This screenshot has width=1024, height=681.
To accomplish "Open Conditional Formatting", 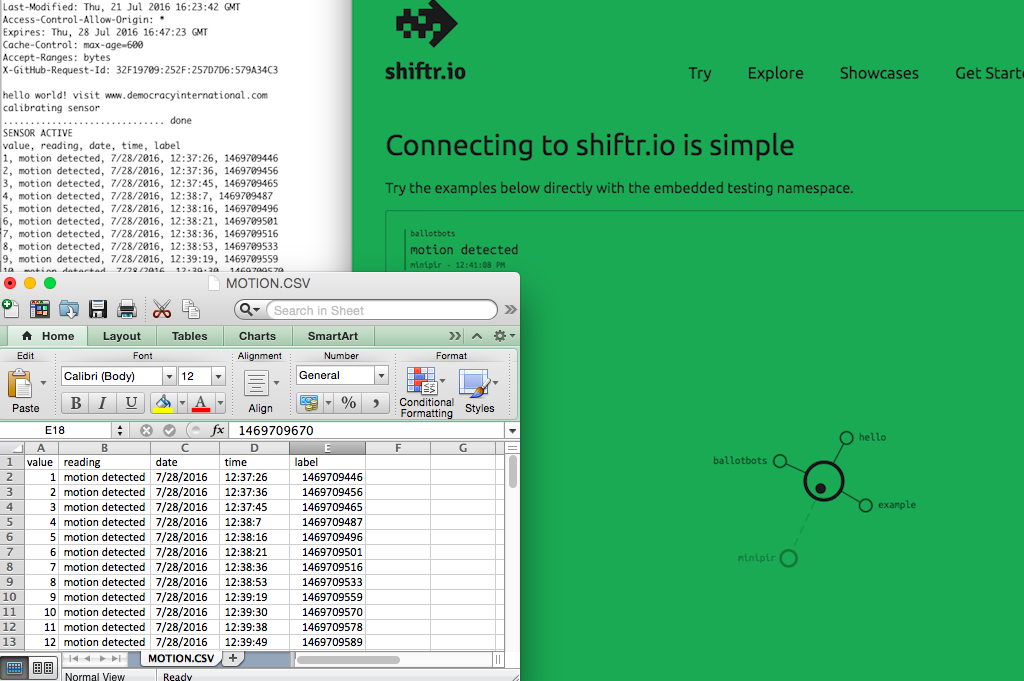I will (x=426, y=392).
